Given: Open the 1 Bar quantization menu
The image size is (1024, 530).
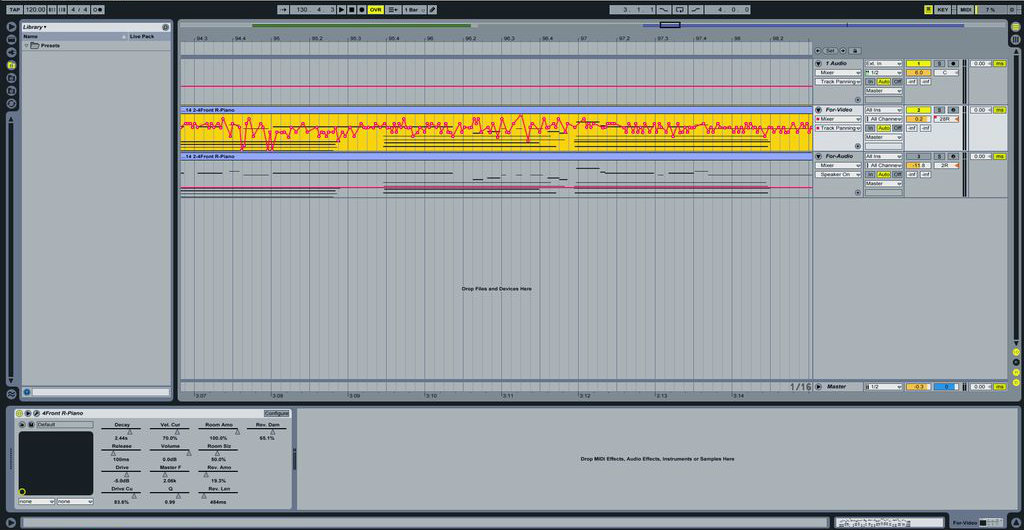Looking at the screenshot, I should pos(415,10).
